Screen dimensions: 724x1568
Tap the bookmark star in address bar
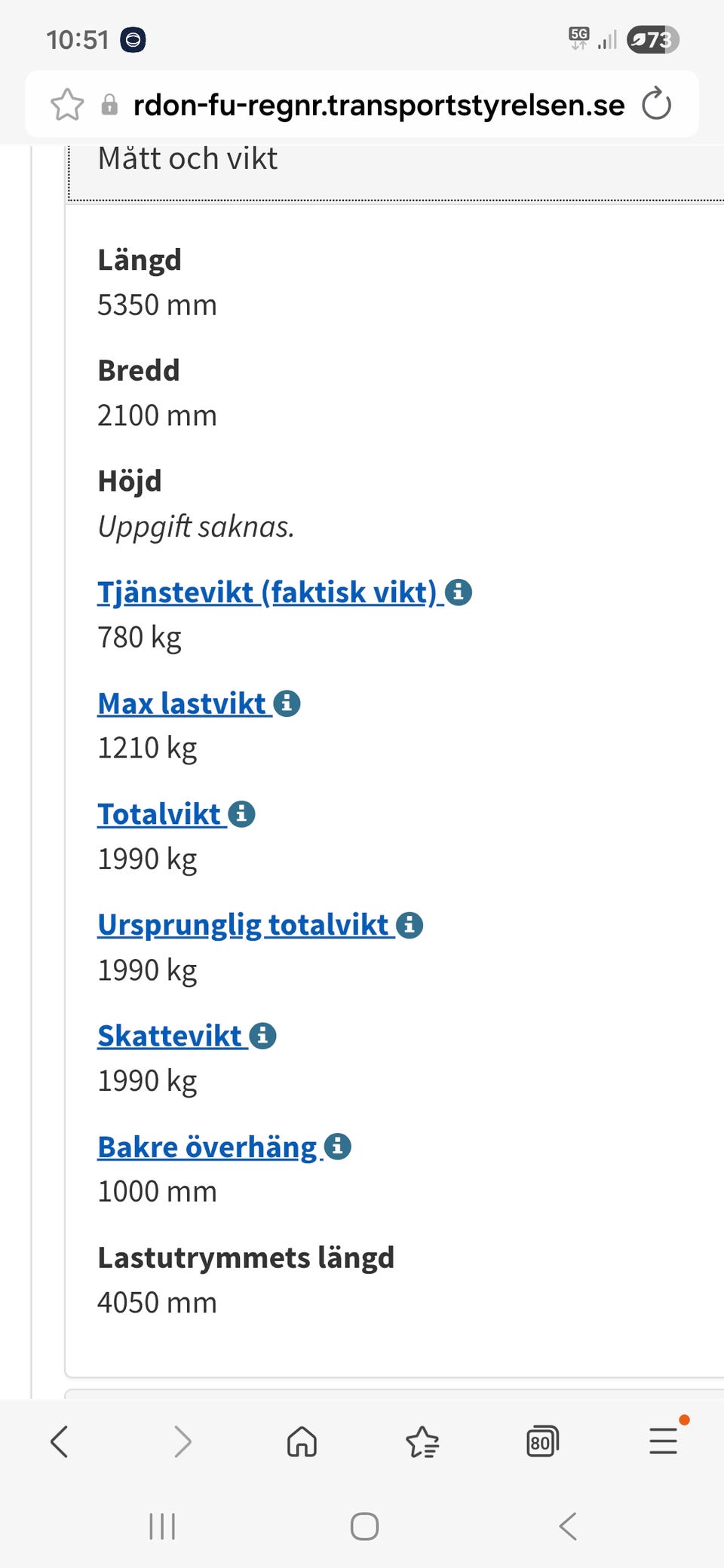coord(67,105)
